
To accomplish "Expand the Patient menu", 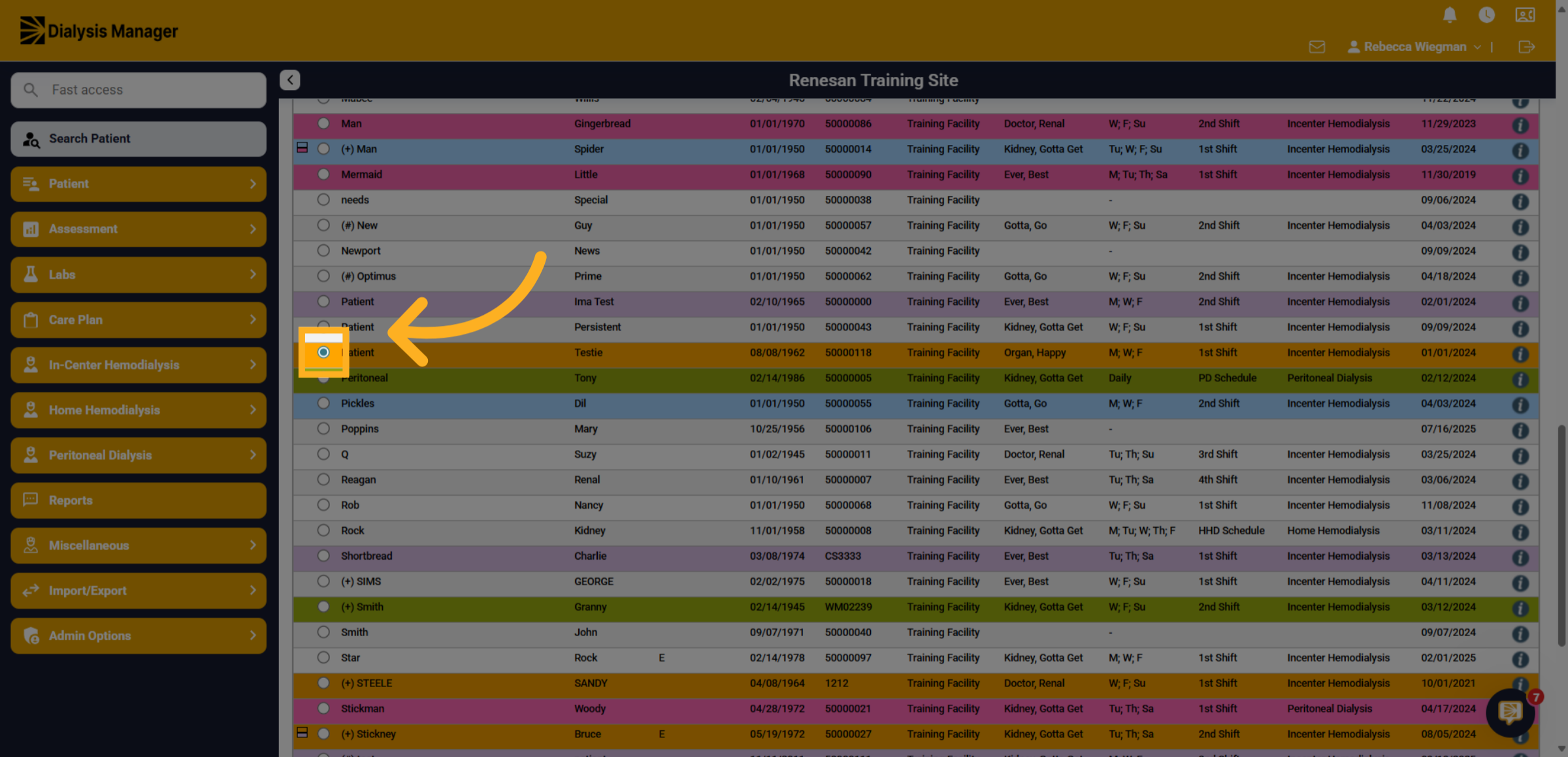I will (x=139, y=184).
